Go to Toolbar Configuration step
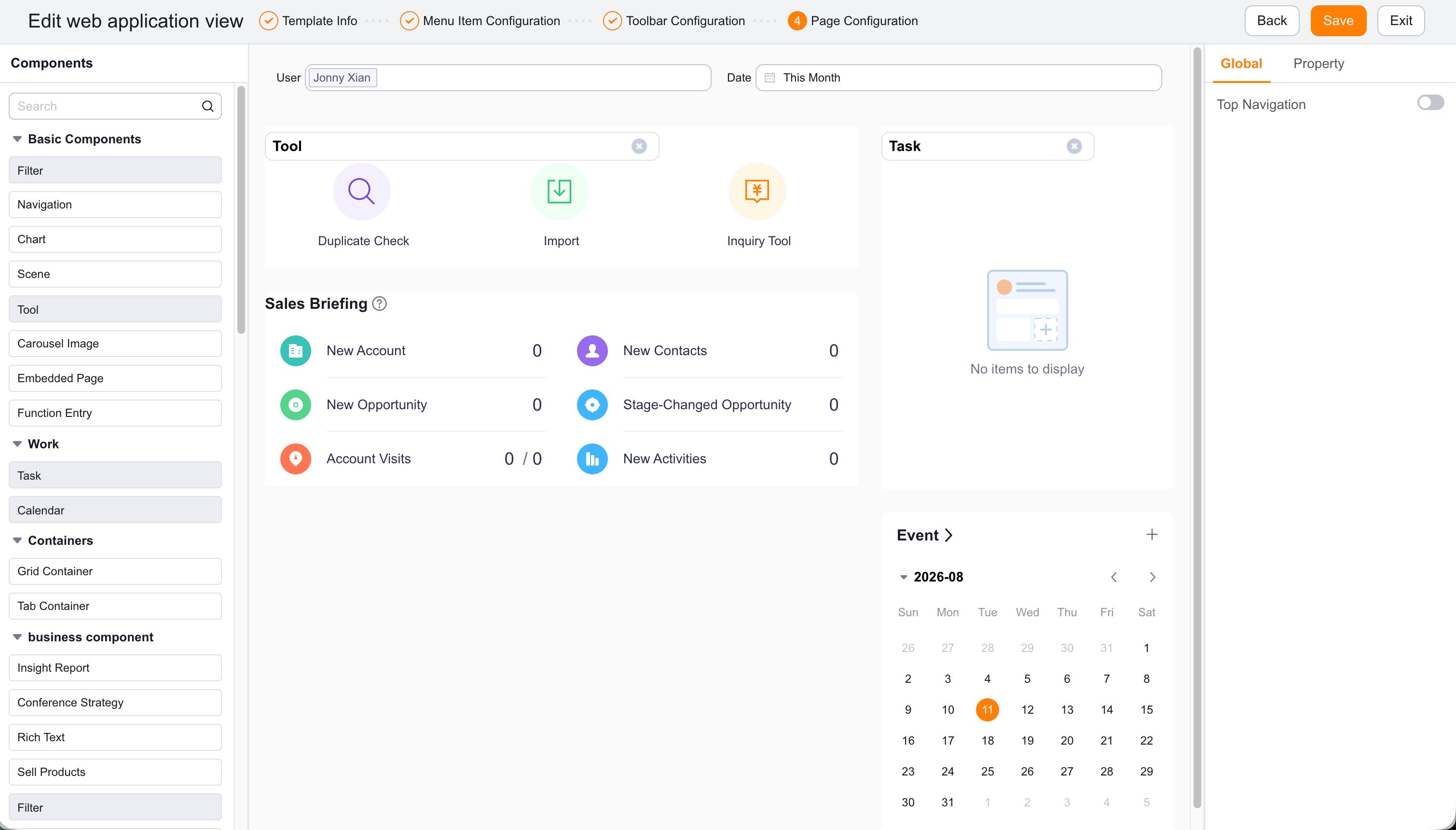This screenshot has width=1456, height=830. [x=673, y=21]
